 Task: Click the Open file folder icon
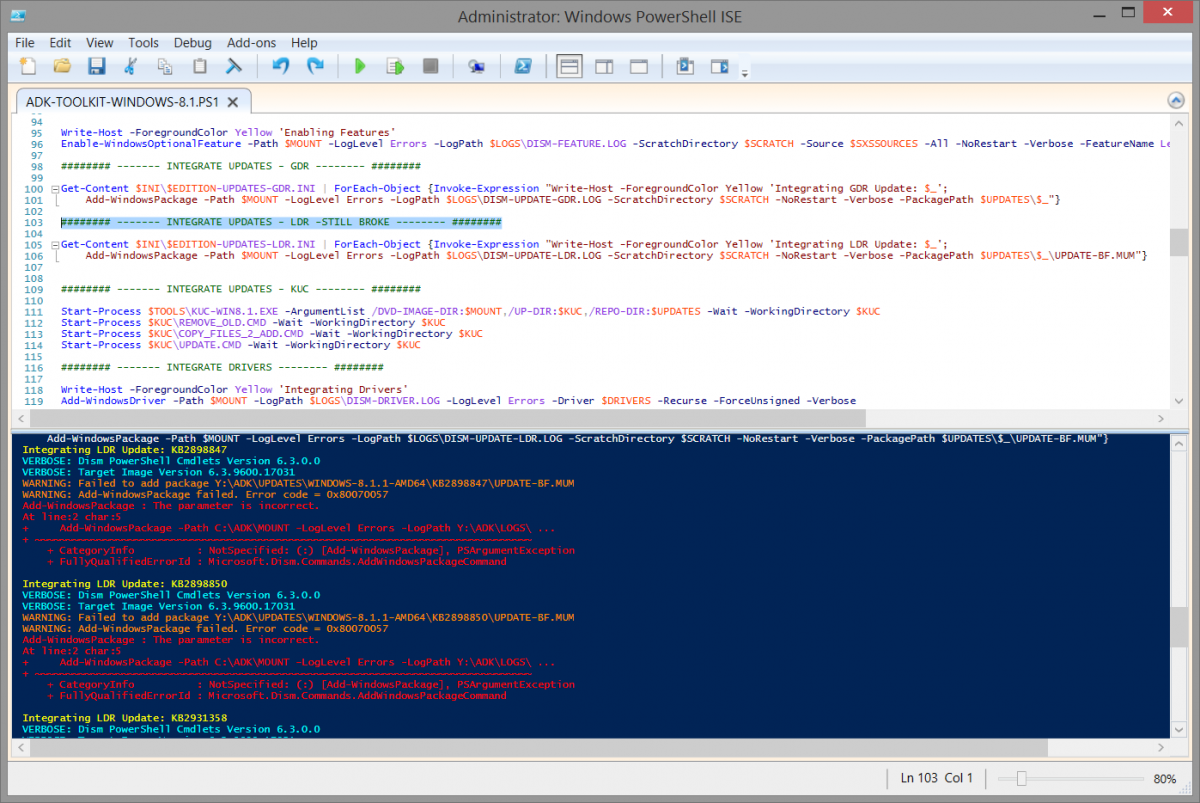(62, 67)
